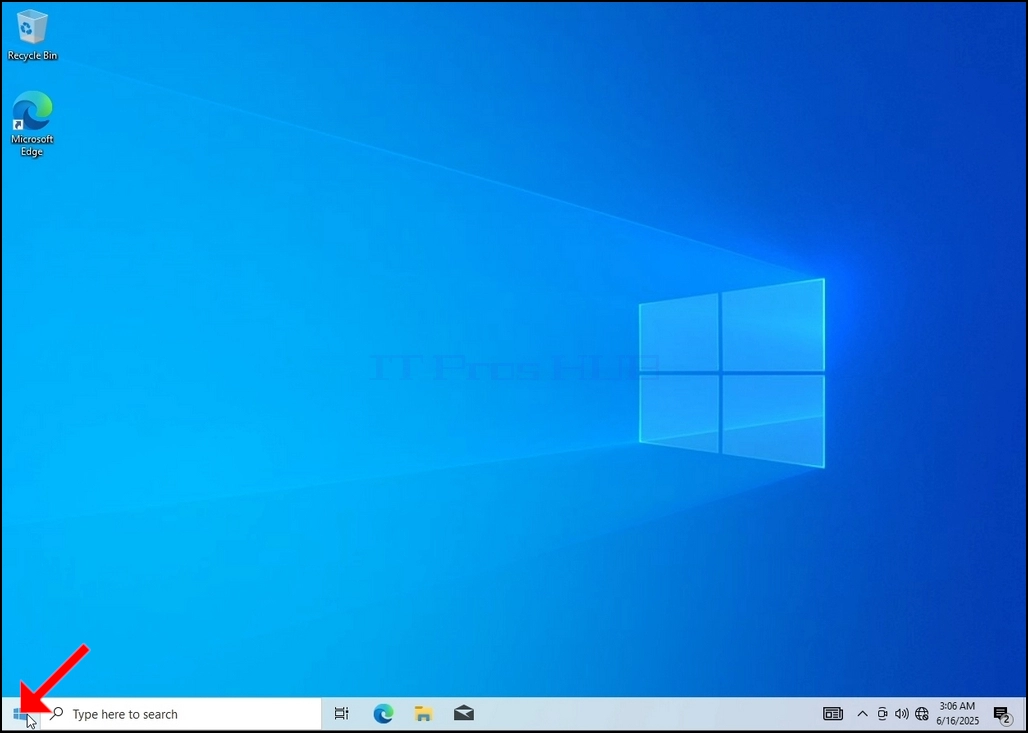Open the News and interests widget
This screenshot has height=733, width=1028.
pyautogui.click(x=833, y=713)
